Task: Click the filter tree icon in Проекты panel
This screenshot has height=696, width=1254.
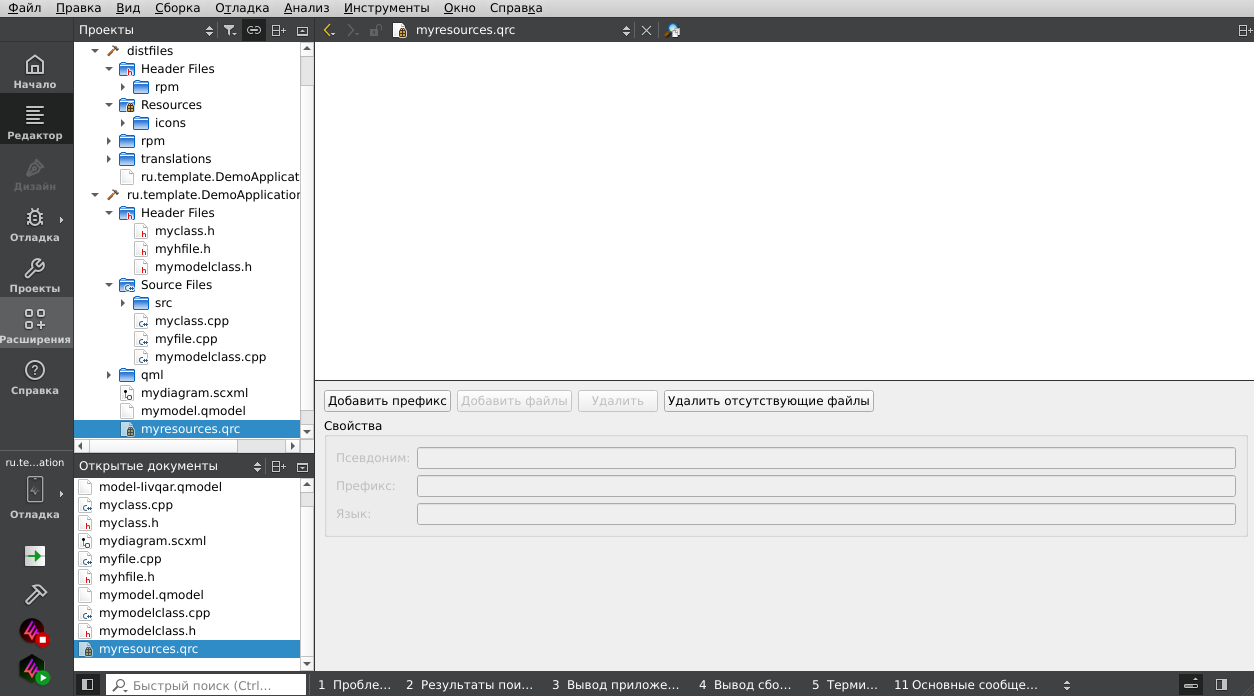Action: 230,31
